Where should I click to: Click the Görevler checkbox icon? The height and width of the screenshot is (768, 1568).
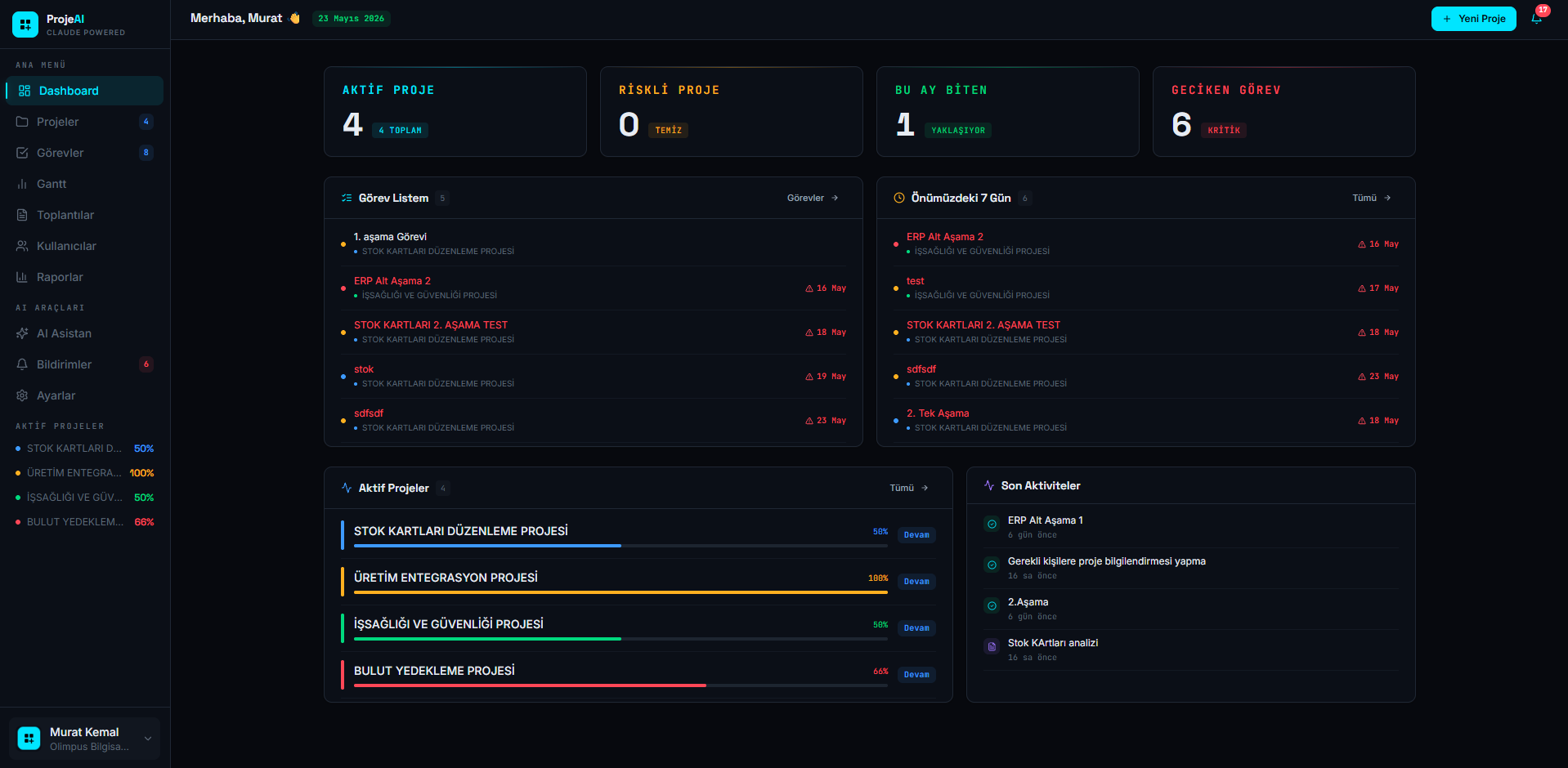point(22,153)
